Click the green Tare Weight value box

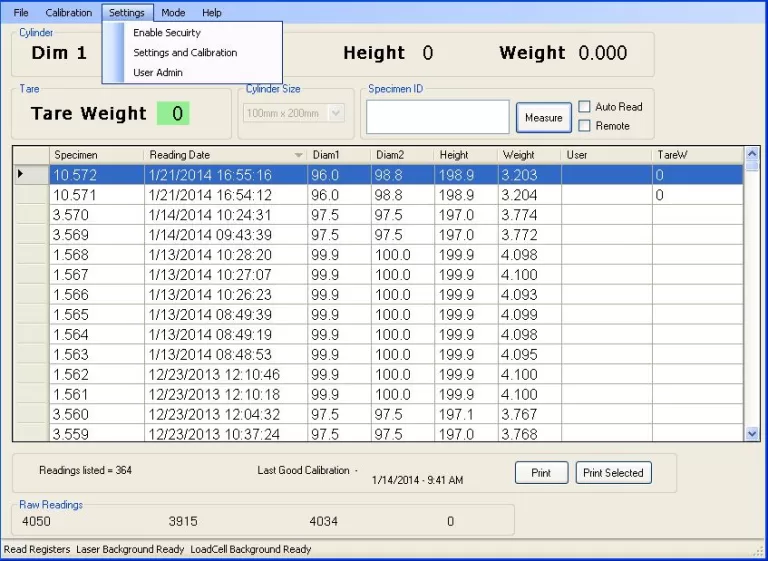pos(172,114)
